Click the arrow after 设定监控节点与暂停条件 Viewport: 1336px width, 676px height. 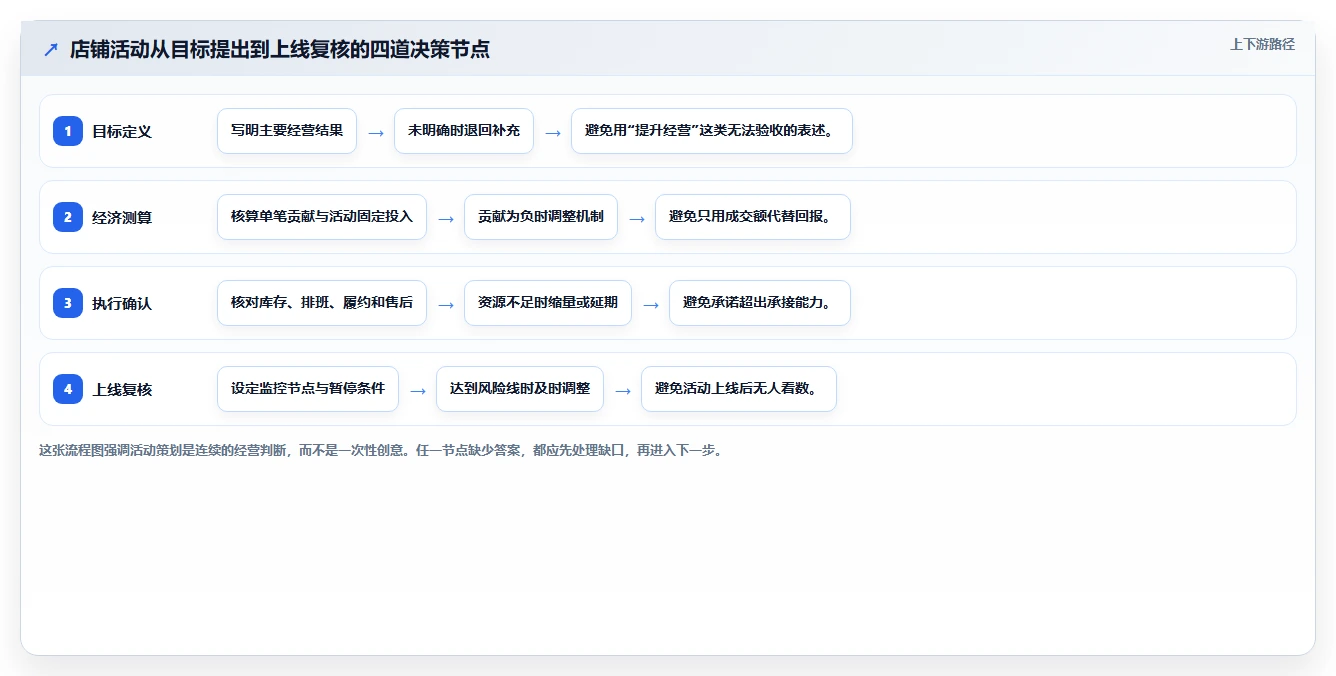(418, 390)
